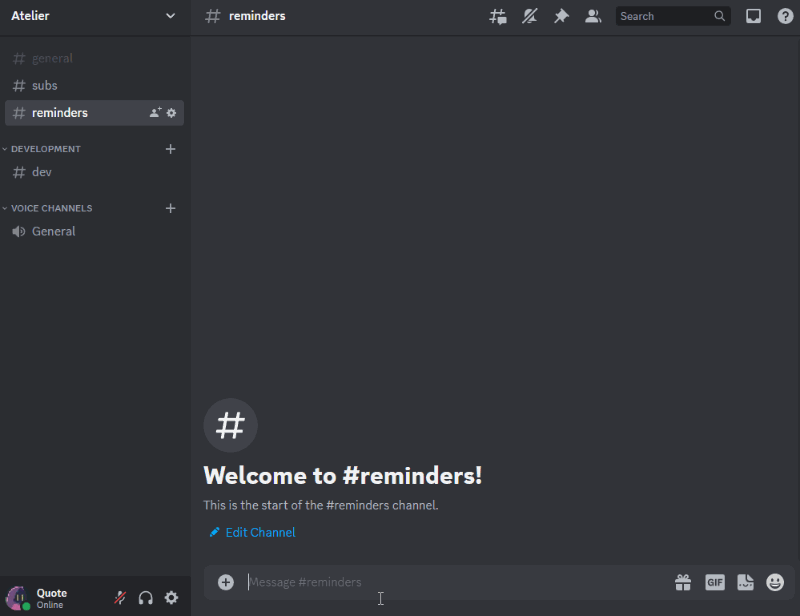The height and width of the screenshot is (616, 800).
Task: Show or hide the Member List
Action: (593, 16)
